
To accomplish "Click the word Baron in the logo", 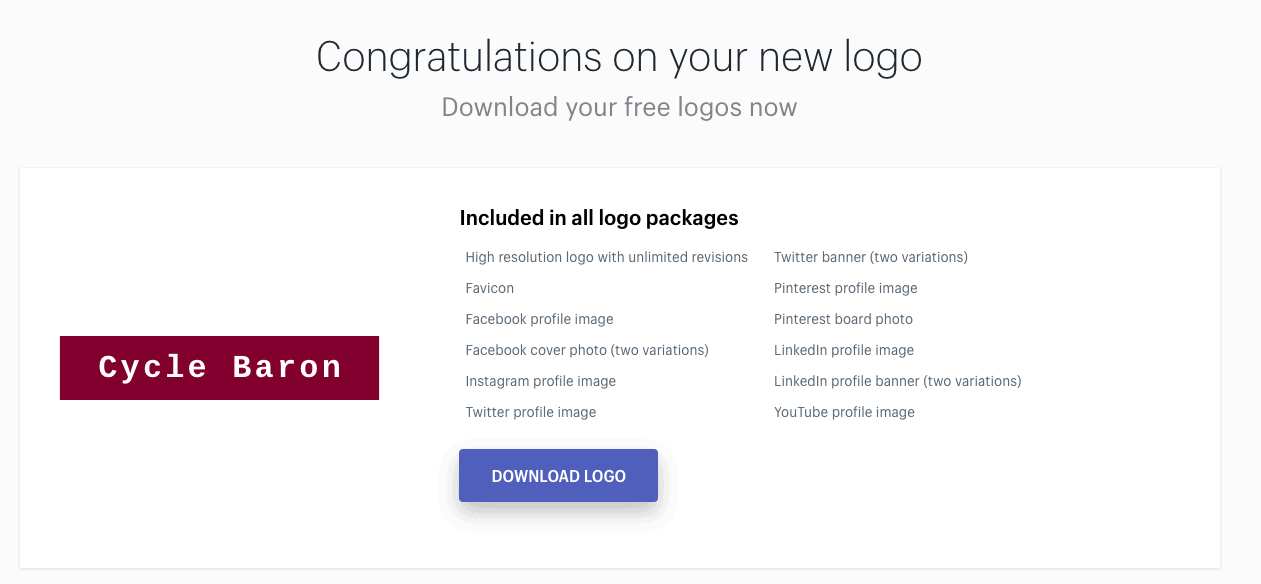I will (287, 367).
